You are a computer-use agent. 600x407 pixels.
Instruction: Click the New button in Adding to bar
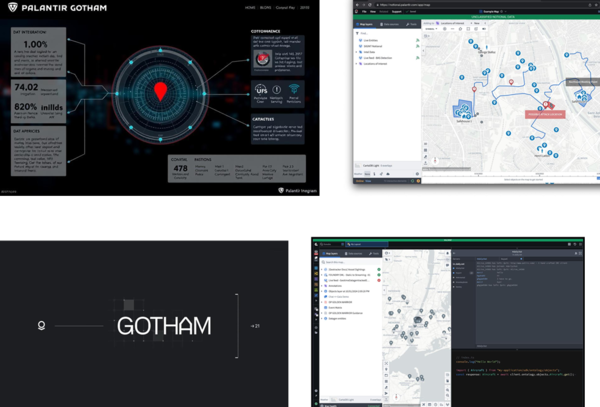coord(477,23)
